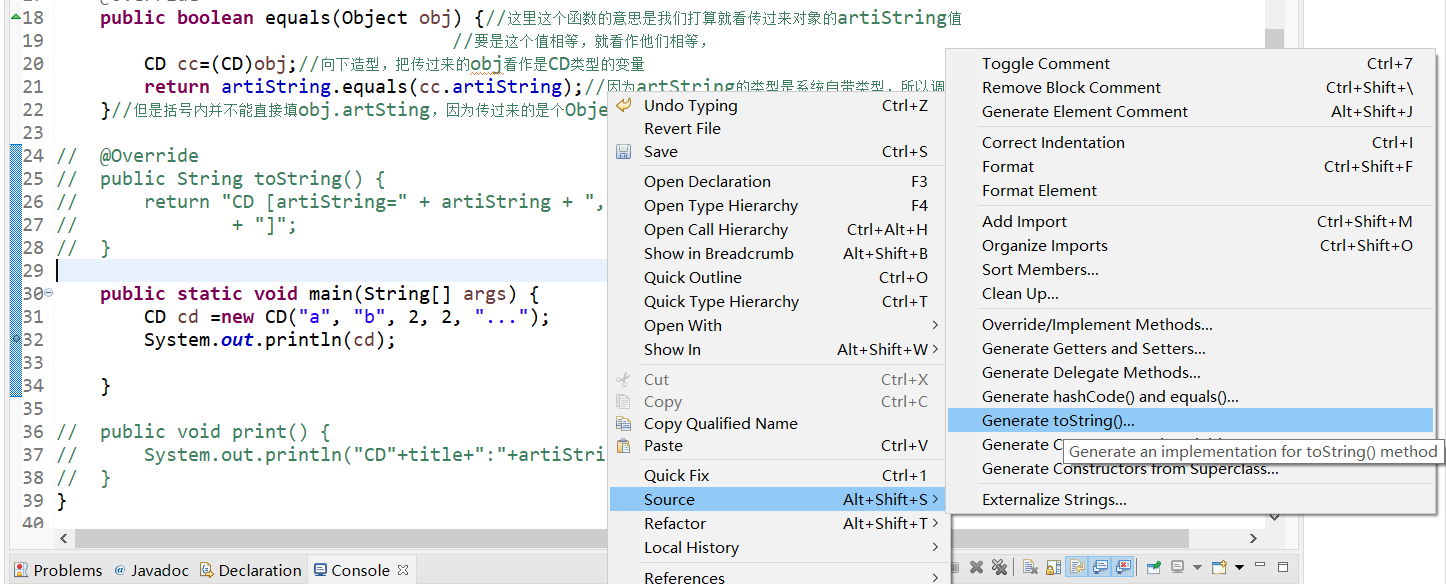Click the Paste clipboard icon
Image resolution: width=1446 pixels, height=584 pixels.
624,446
